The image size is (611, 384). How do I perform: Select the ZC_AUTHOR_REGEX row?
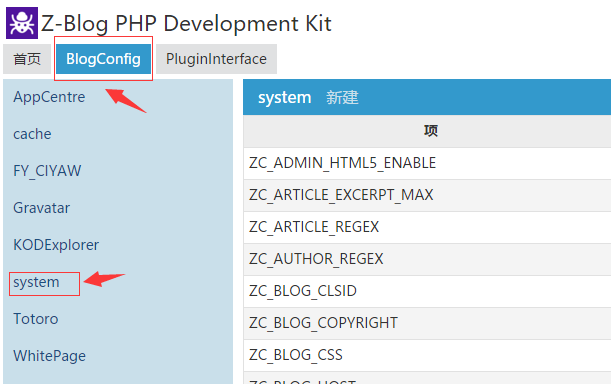(427, 259)
